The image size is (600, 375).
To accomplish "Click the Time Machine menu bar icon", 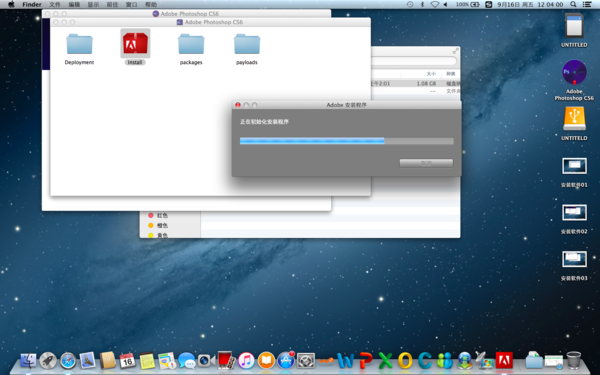I will pyautogui.click(x=410, y=4).
